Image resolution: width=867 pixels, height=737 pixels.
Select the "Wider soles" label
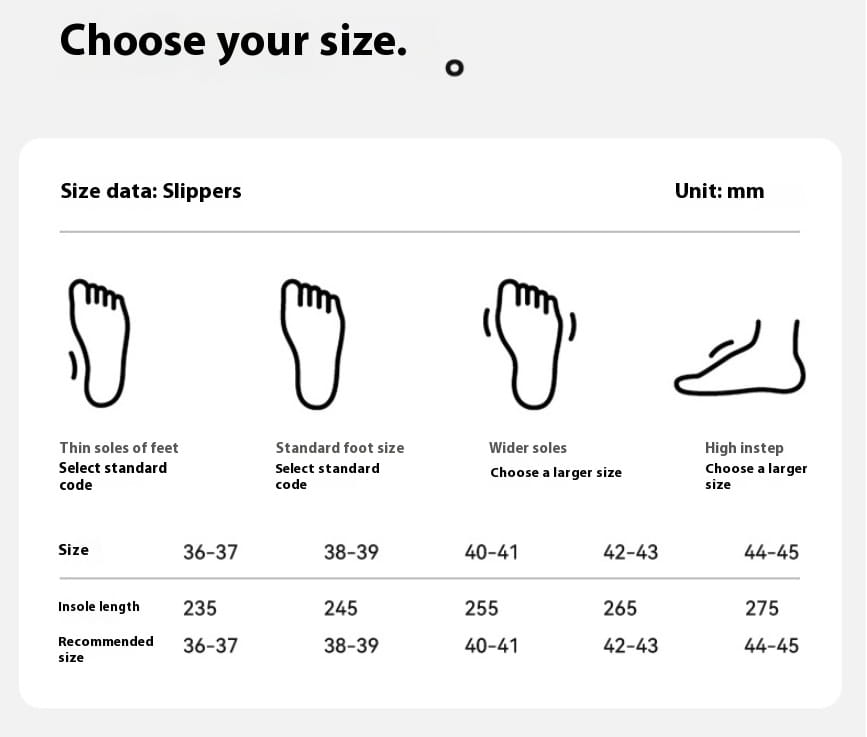click(528, 447)
